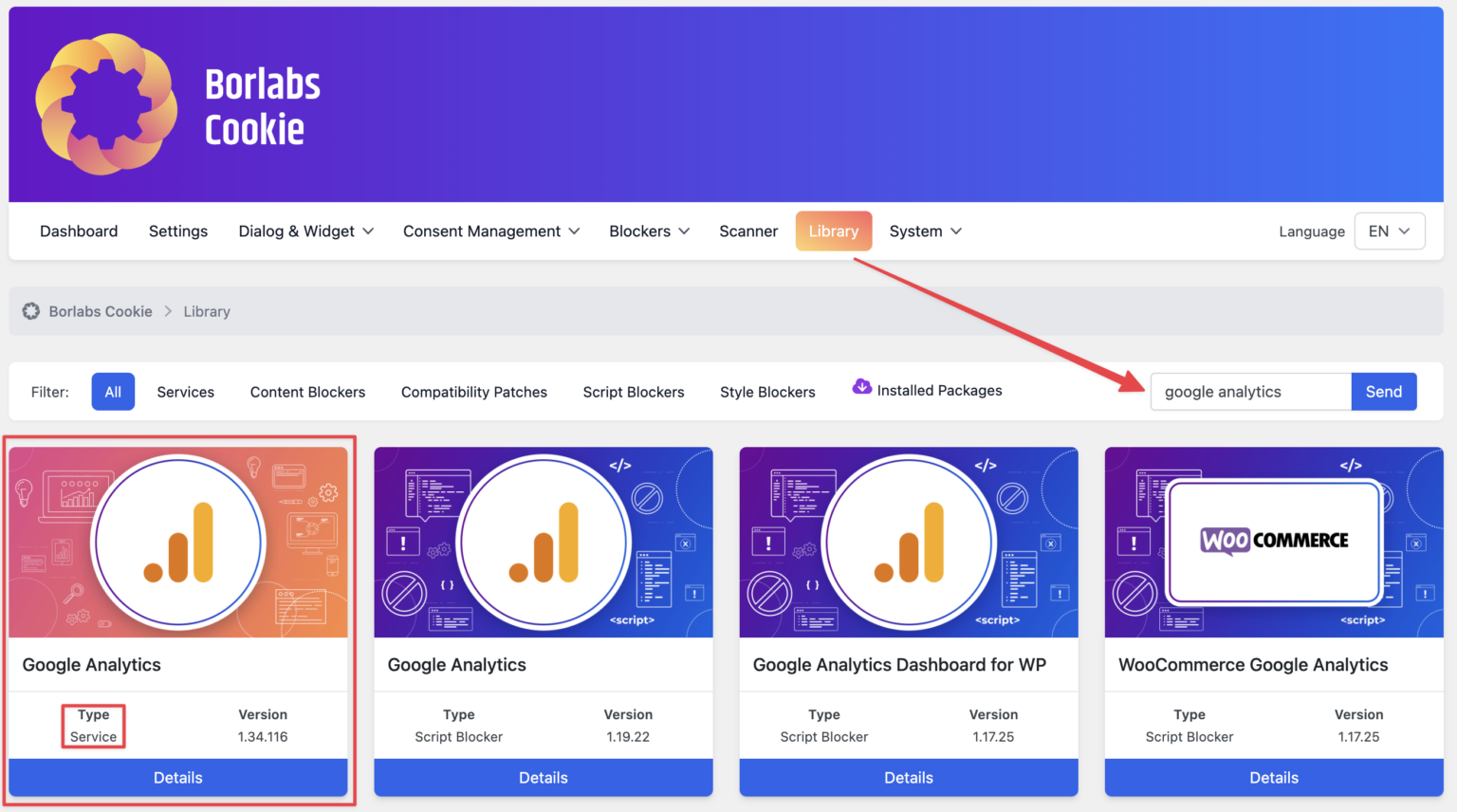Filter by Content Blockers
The height and width of the screenshot is (812, 1457).
tap(307, 392)
